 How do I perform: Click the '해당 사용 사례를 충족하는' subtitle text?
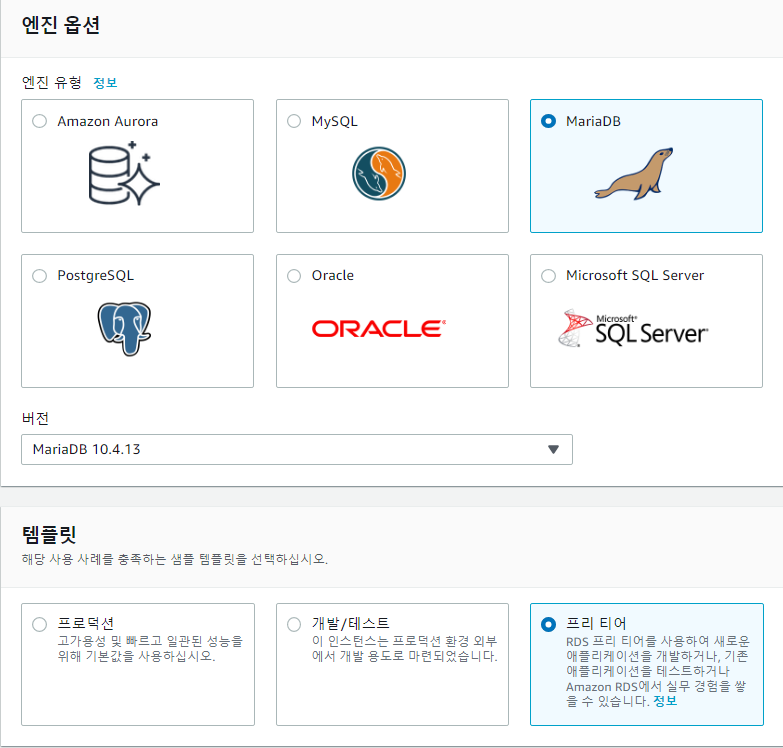click(175, 559)
